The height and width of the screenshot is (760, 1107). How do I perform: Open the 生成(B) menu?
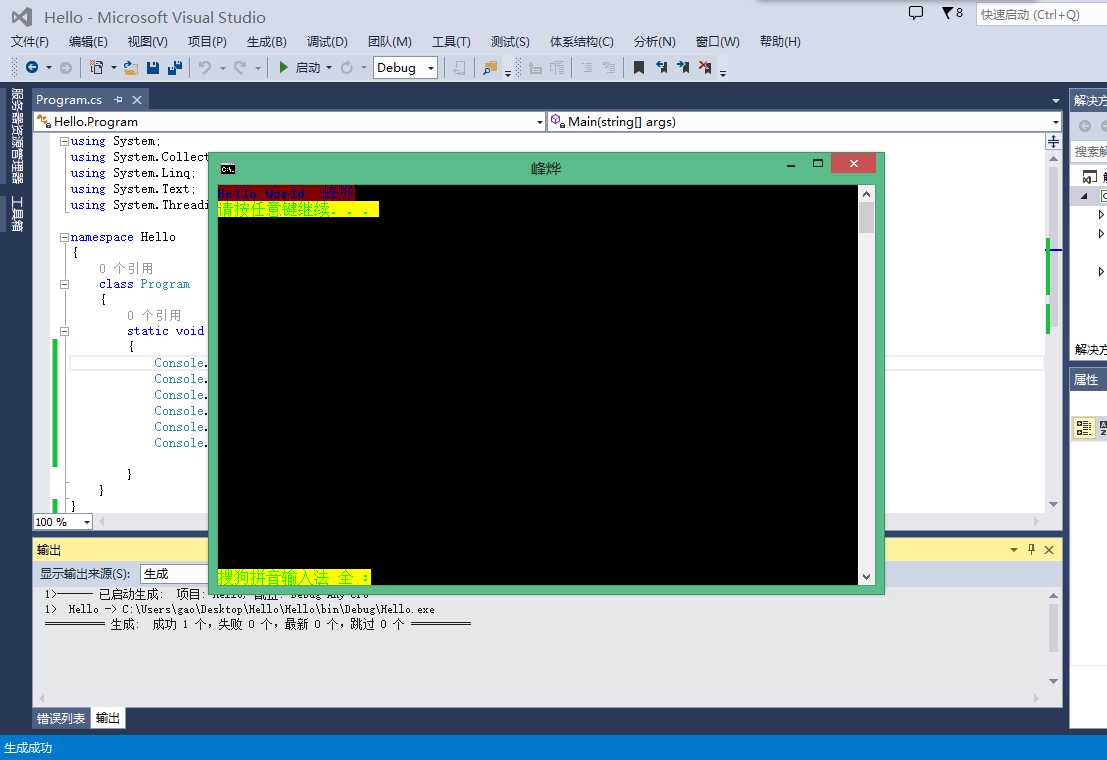point(267,42)
